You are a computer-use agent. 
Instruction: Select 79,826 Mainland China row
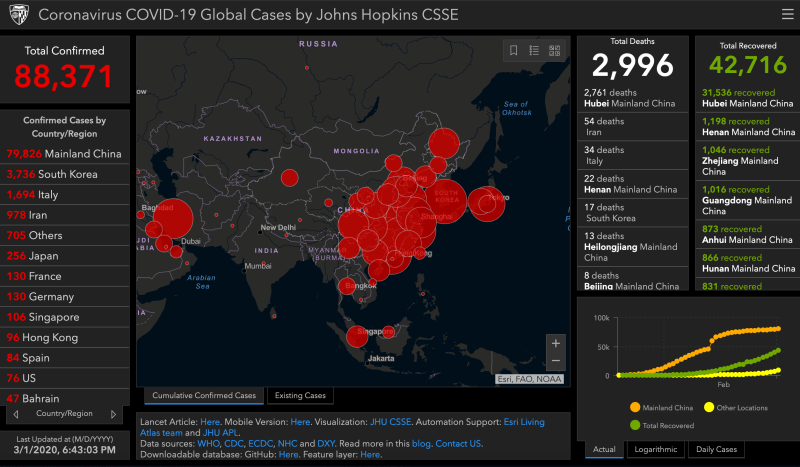tap(65, 154)
